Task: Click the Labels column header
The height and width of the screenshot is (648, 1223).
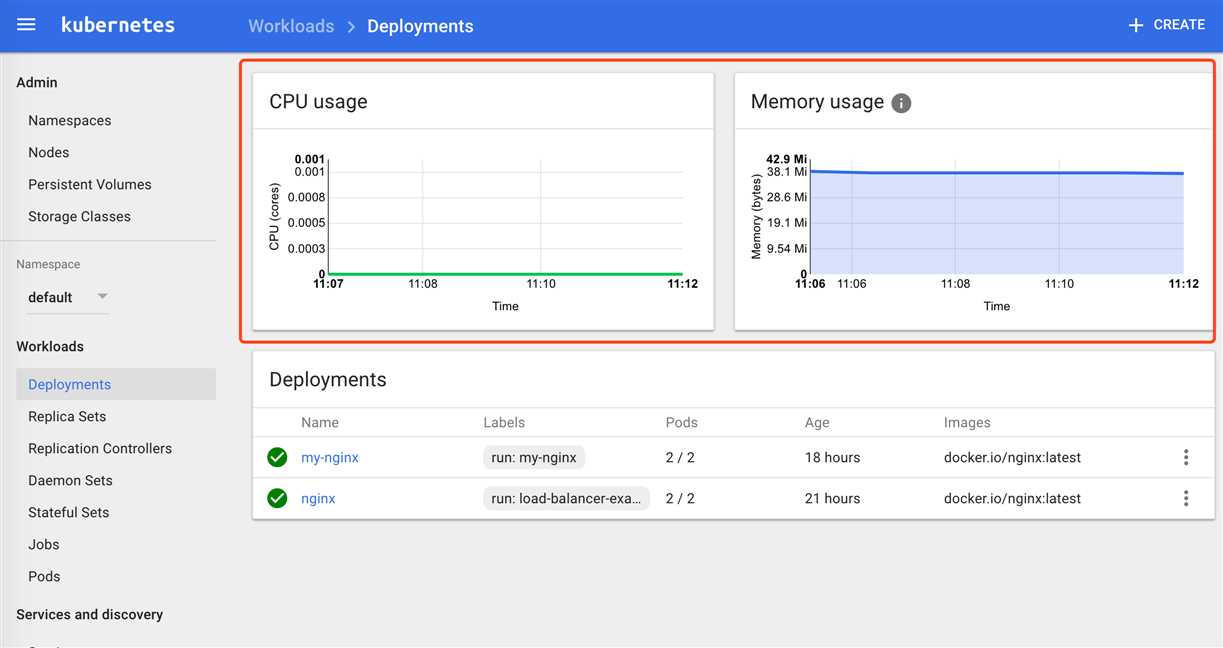Action: coord(504,422)
